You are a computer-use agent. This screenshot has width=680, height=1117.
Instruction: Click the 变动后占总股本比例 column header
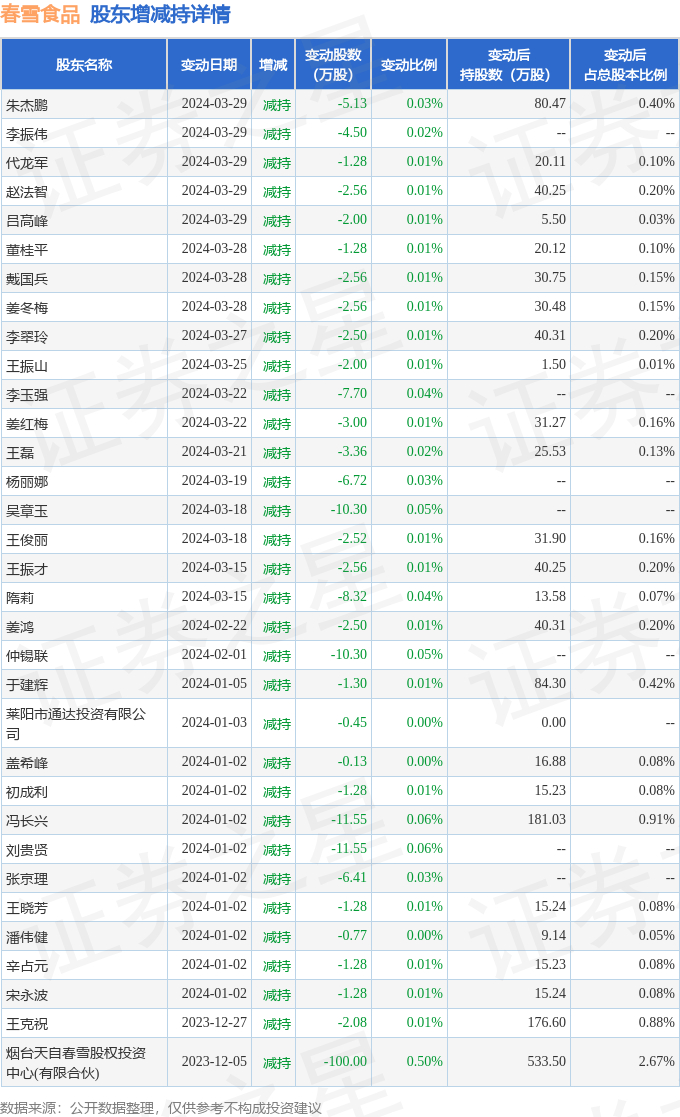(625, 65)
